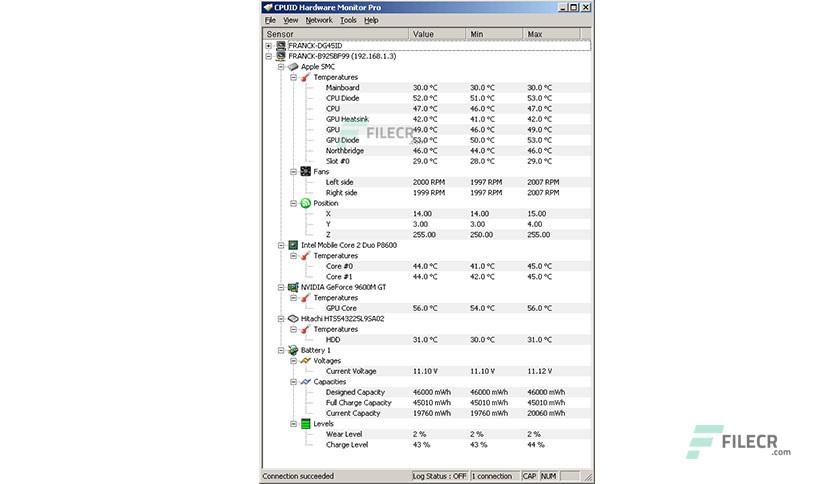Viewport: 836px width, 484px height.
Task: Expand the FRANCK-DG45ID computer node
Action: click(269, 46)
